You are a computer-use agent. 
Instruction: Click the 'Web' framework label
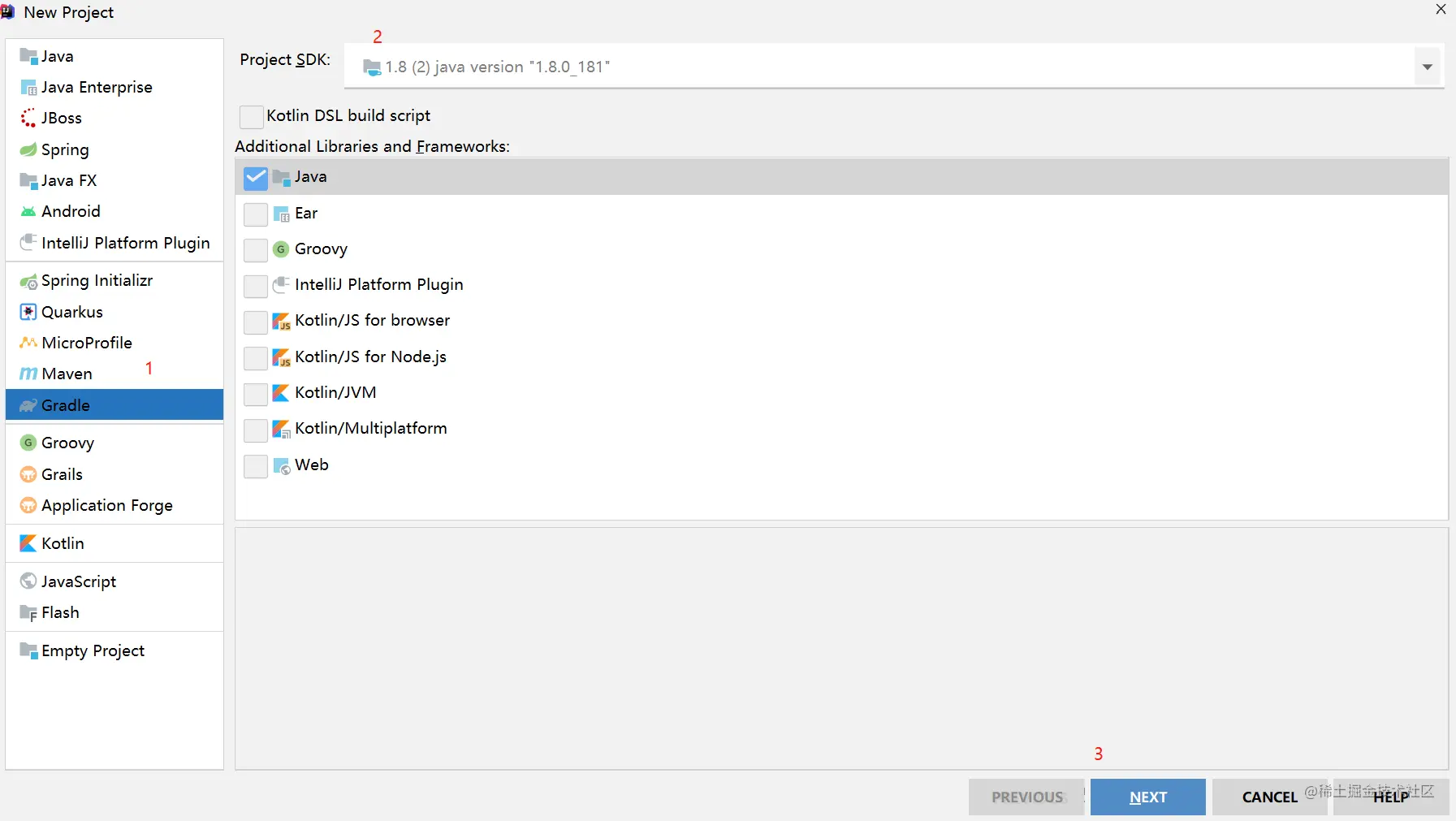pos(312,465)
